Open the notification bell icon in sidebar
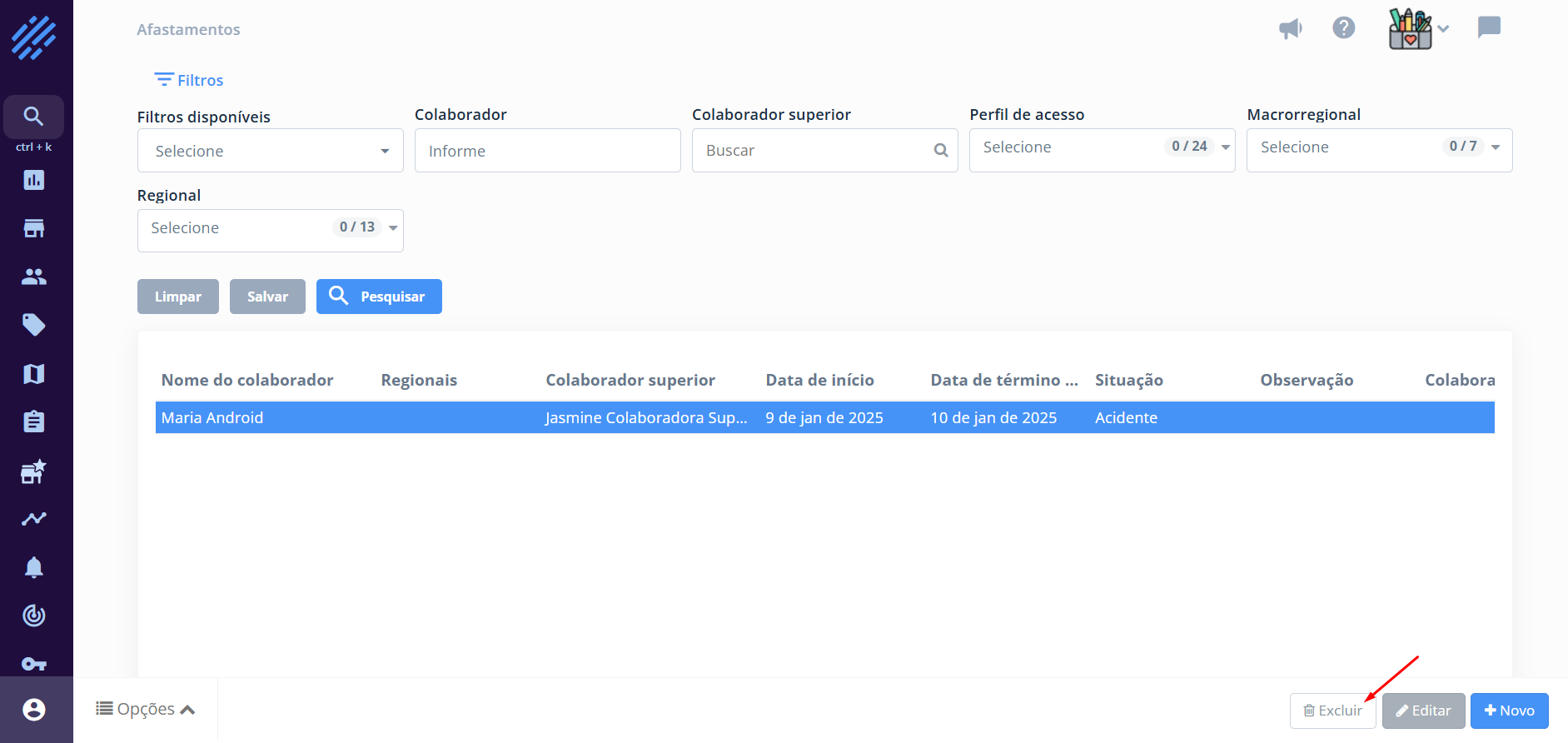Screen dimensions: 1568x743 click(34, 567)
